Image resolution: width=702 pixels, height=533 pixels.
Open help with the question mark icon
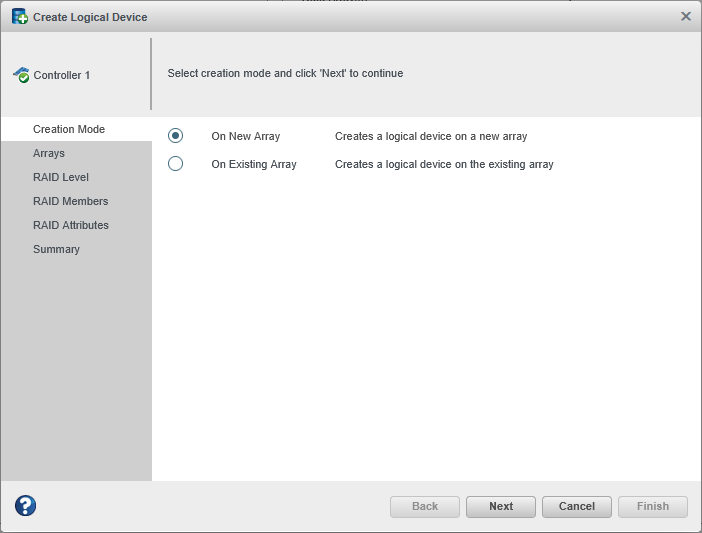point(26,506)
